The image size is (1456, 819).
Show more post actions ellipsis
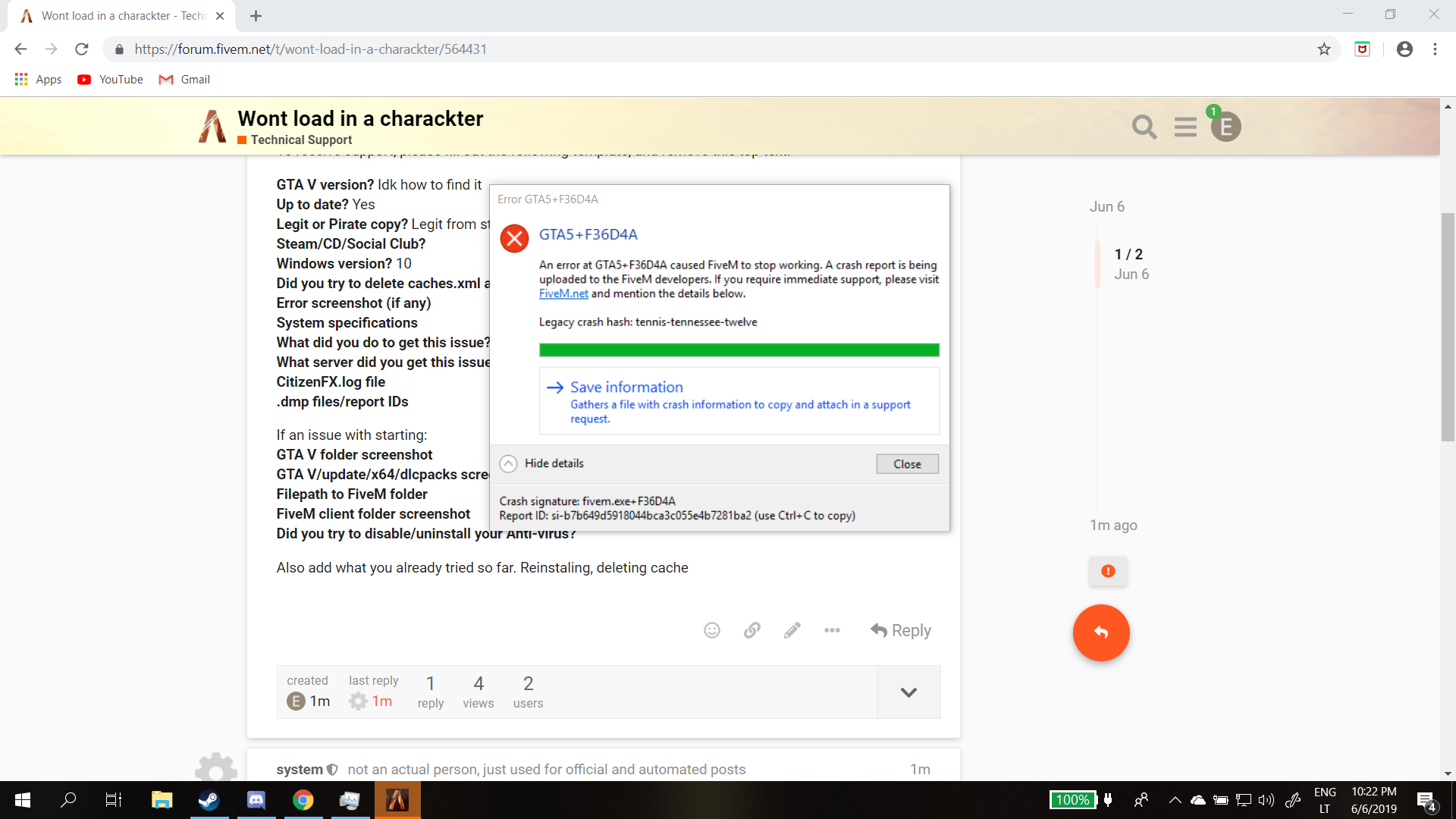pos(832,630)
